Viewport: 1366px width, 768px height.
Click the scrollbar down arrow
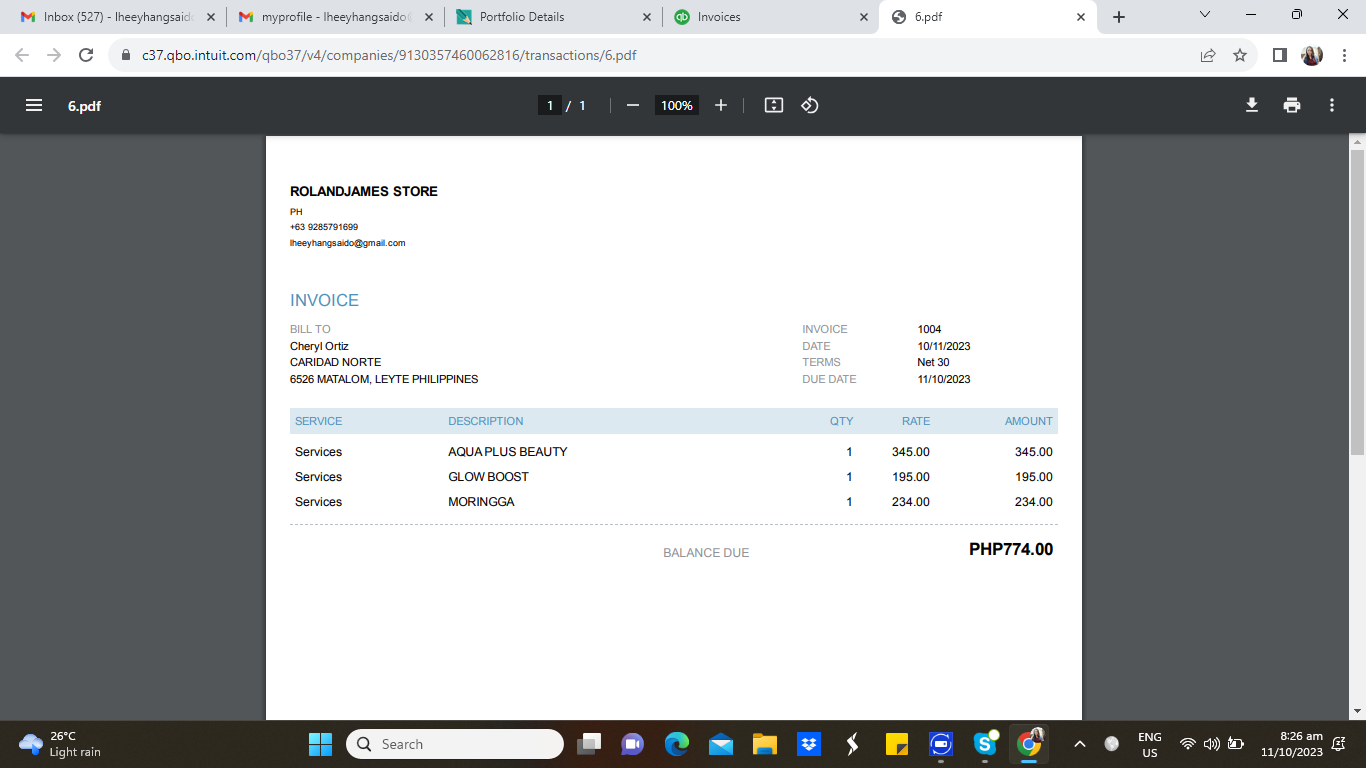click(x=1357, y=711)
